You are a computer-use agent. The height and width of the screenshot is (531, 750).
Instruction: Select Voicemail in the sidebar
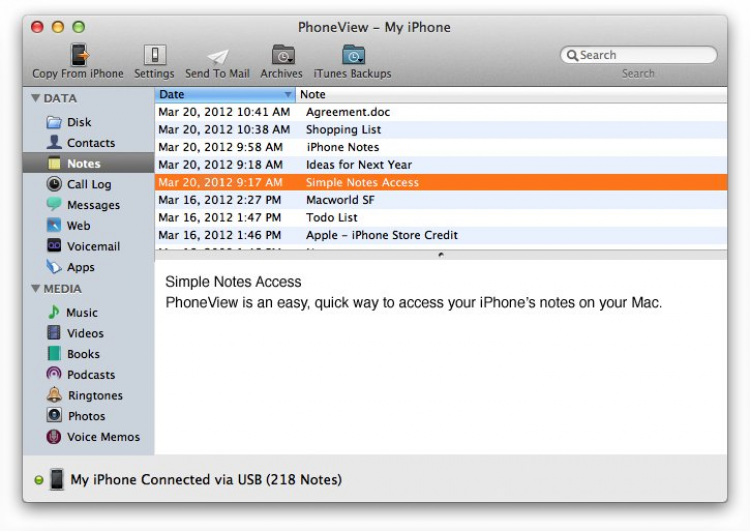(88, 246)
